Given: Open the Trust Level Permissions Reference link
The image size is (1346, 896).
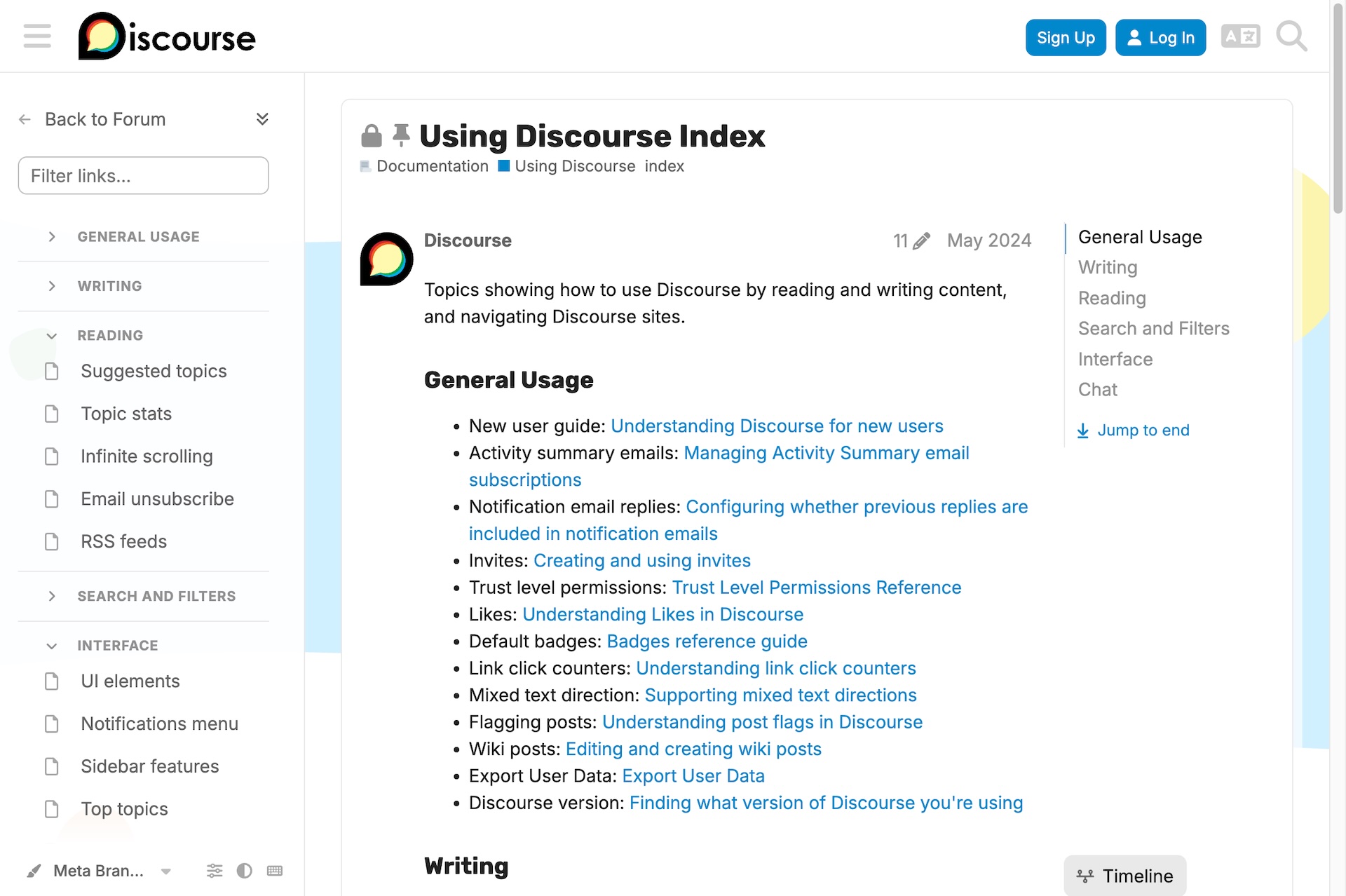Looking at the screenshot, I should pyautogui.click(x=816, y=588).
